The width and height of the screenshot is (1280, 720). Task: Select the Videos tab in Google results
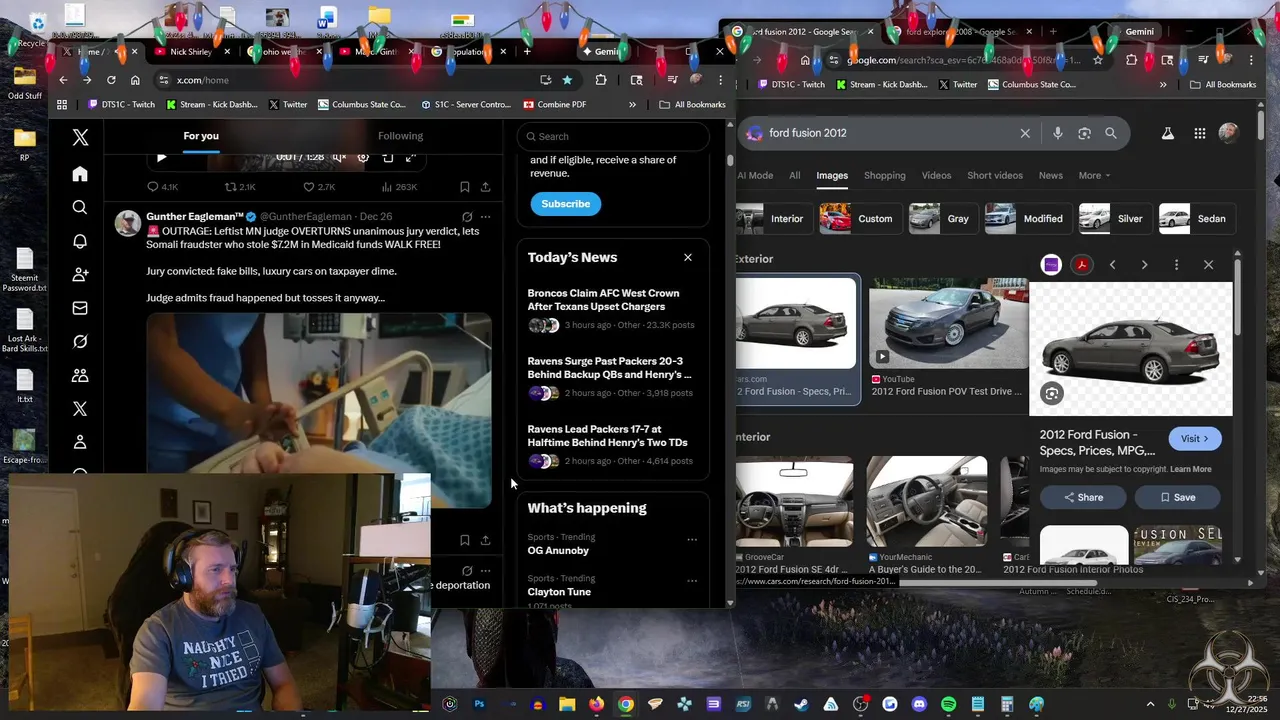(x=937, y=175)
